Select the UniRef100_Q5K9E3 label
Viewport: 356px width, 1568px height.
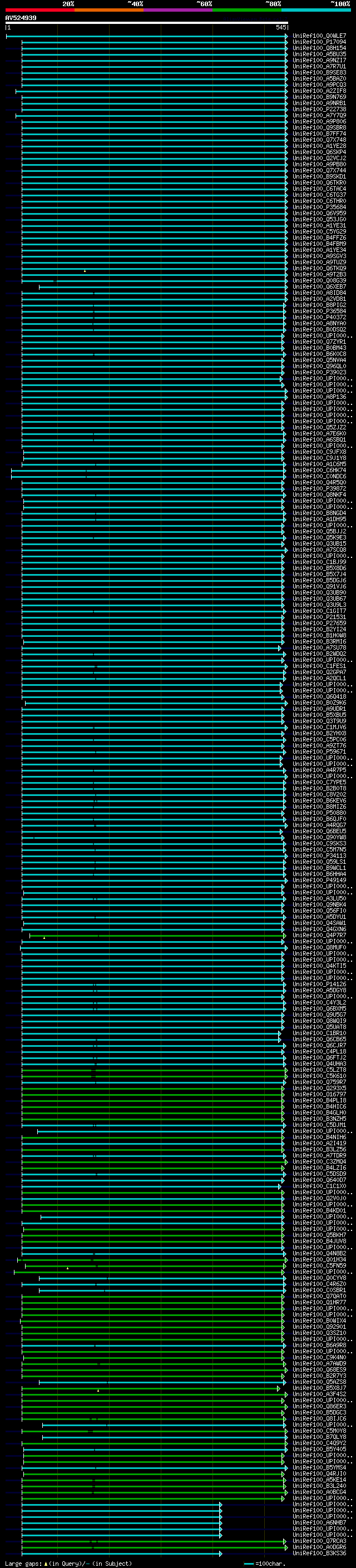(x=319, y=537)
